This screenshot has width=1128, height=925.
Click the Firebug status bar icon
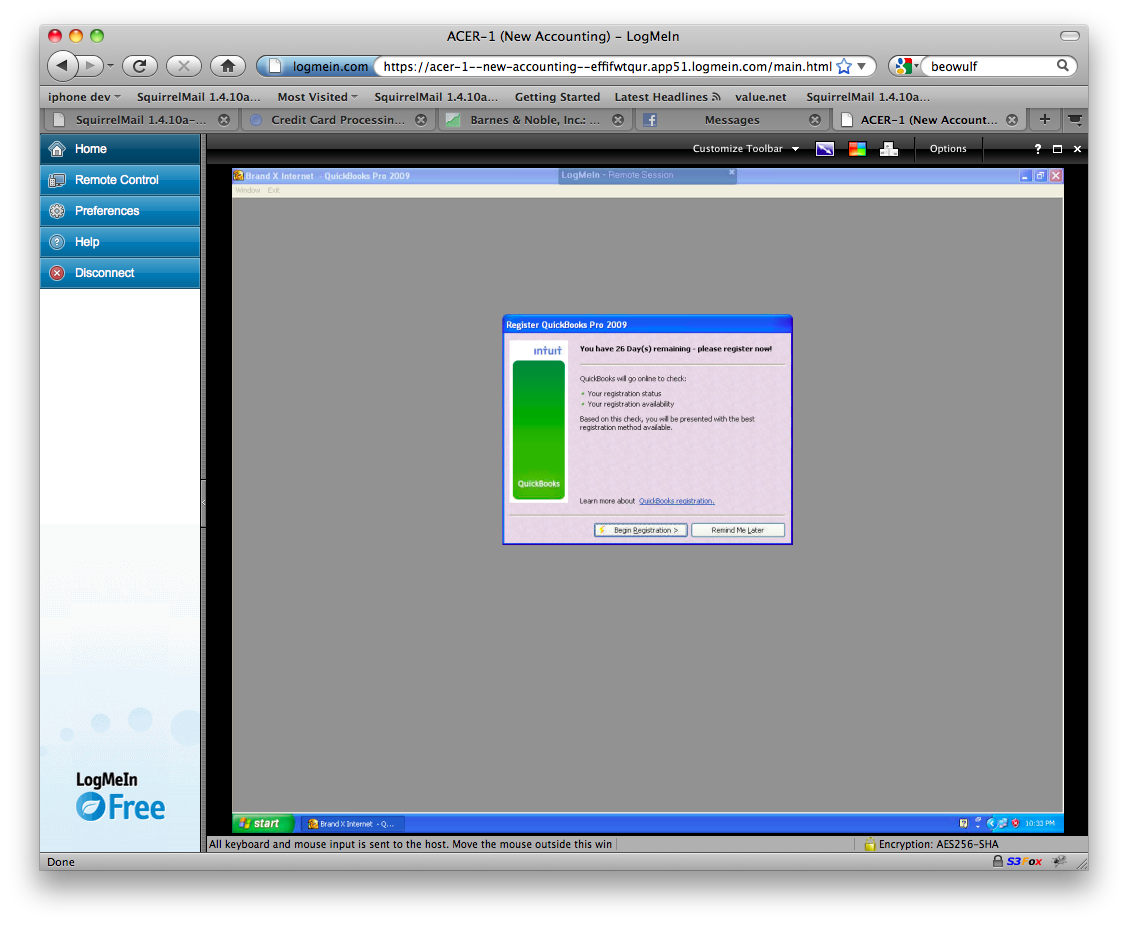(x=1059, y=861)
